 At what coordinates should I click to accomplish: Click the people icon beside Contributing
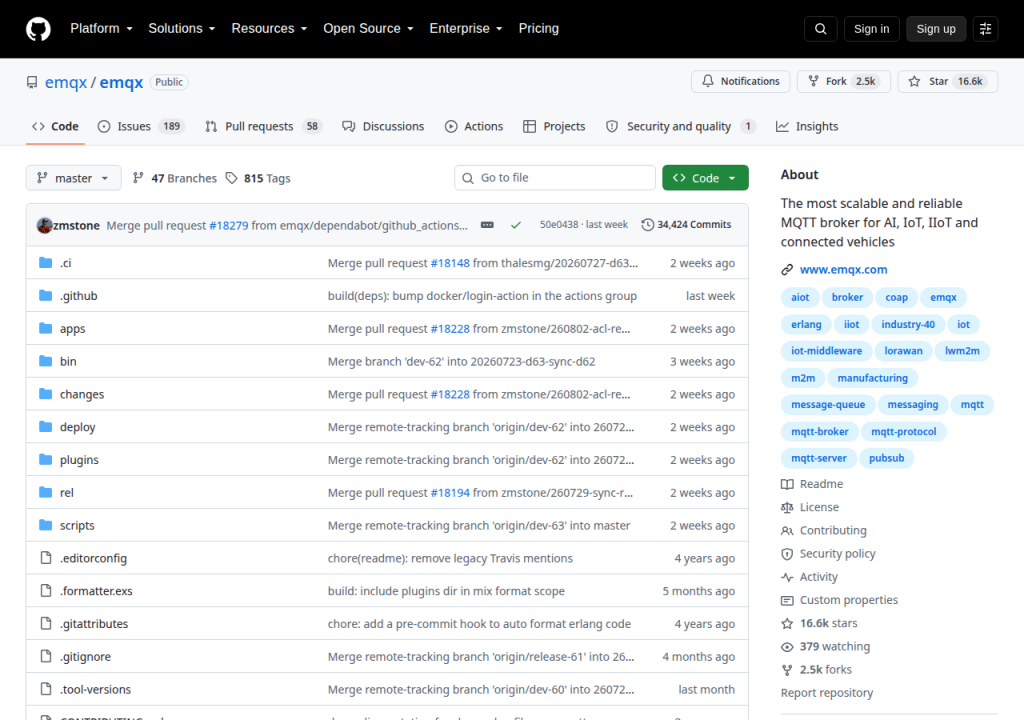pos(787,531)
